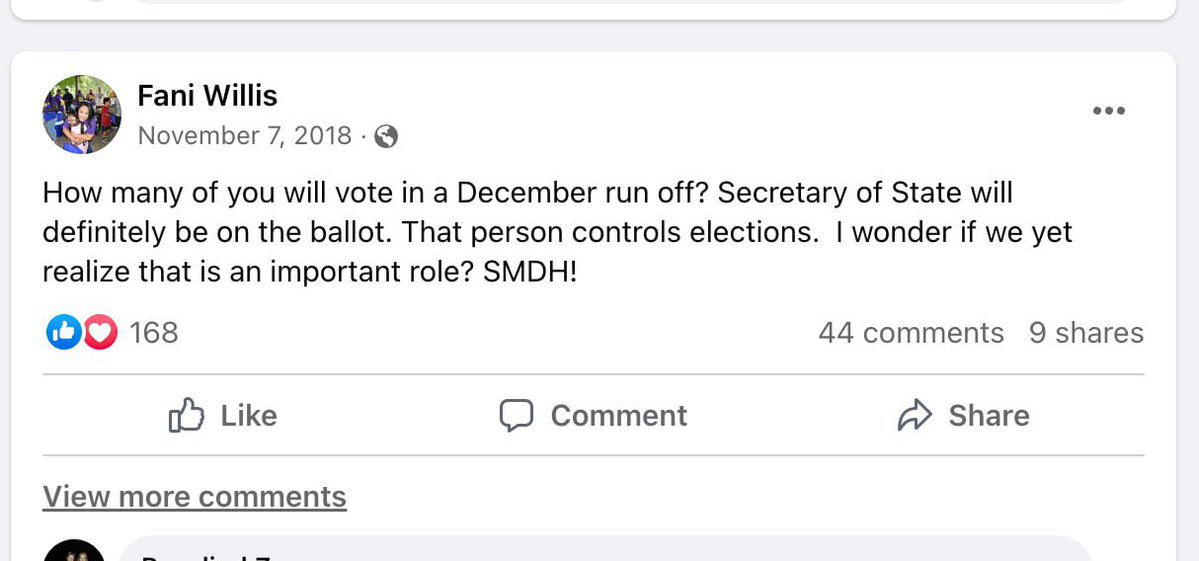
Task: Click the speech bubble icon beside Comment
Action: pos(516,415)
